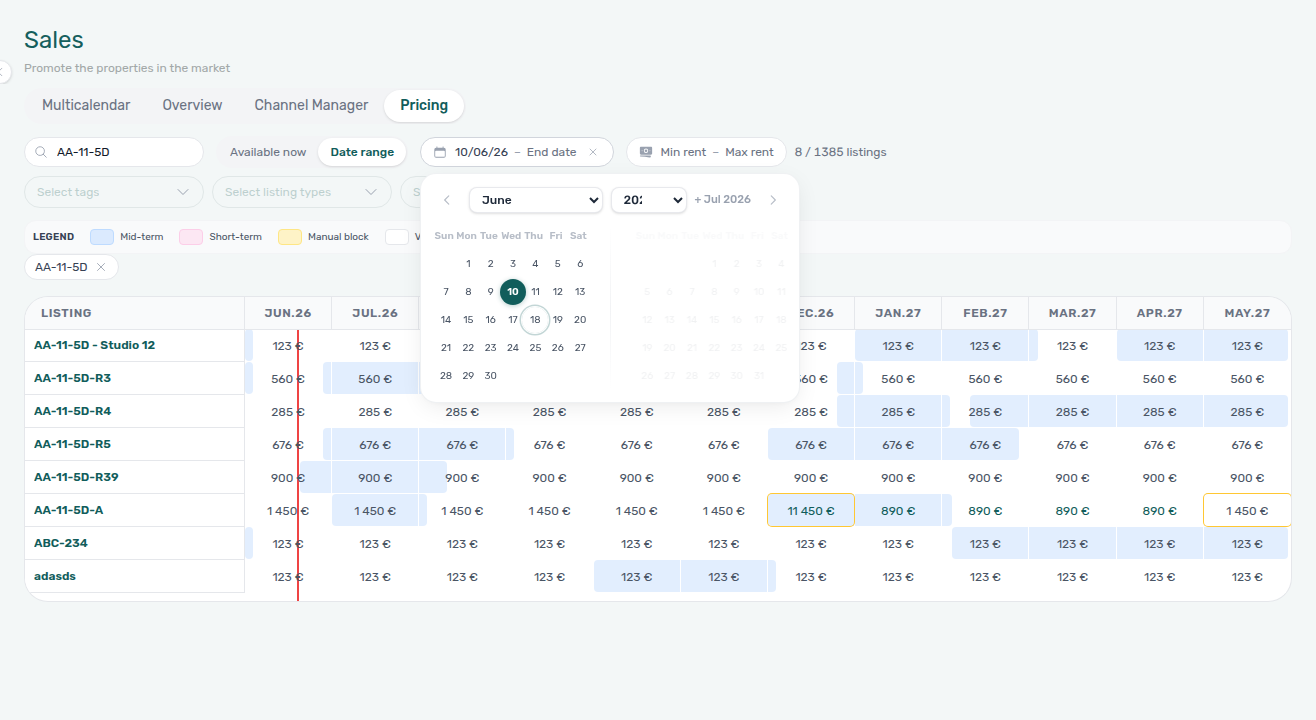
Task: Switch to Channel Manager tab
Action: (311, 105)
